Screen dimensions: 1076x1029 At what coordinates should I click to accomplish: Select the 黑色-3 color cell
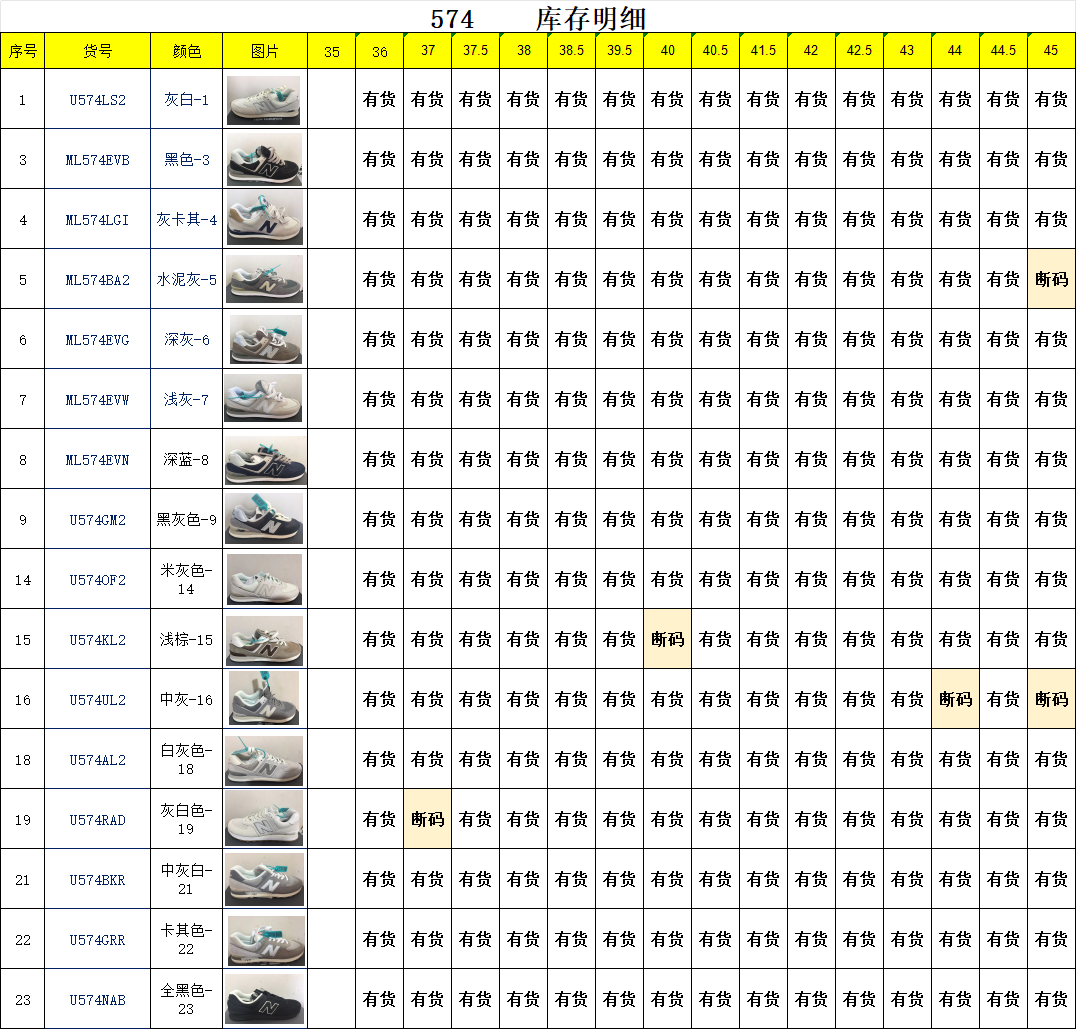point(187,160)
